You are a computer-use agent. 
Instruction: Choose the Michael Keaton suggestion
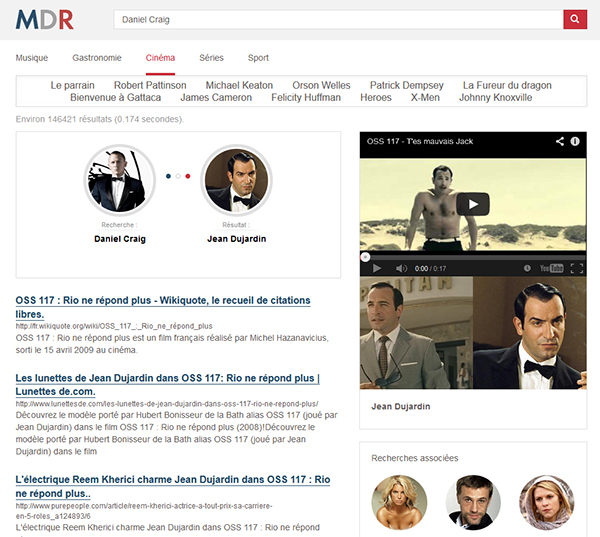[x=239, y=85]
